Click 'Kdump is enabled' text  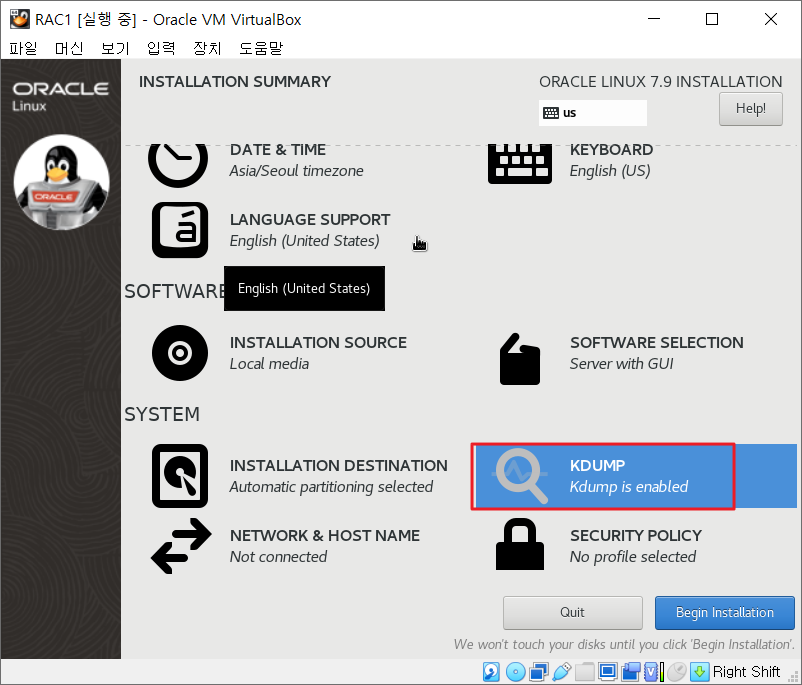629,487
